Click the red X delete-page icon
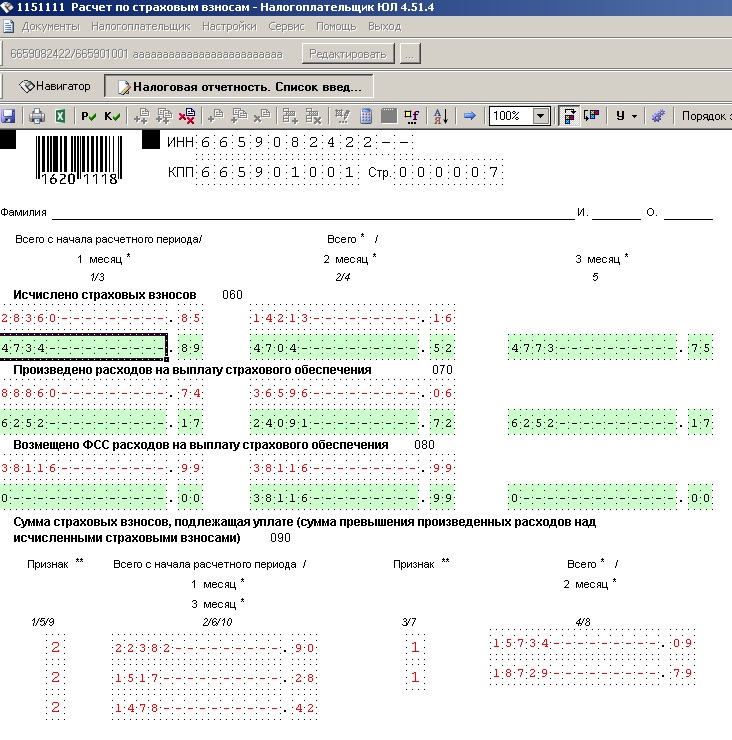This screenshot has height=740, width=732. click(x=186, y=116)
